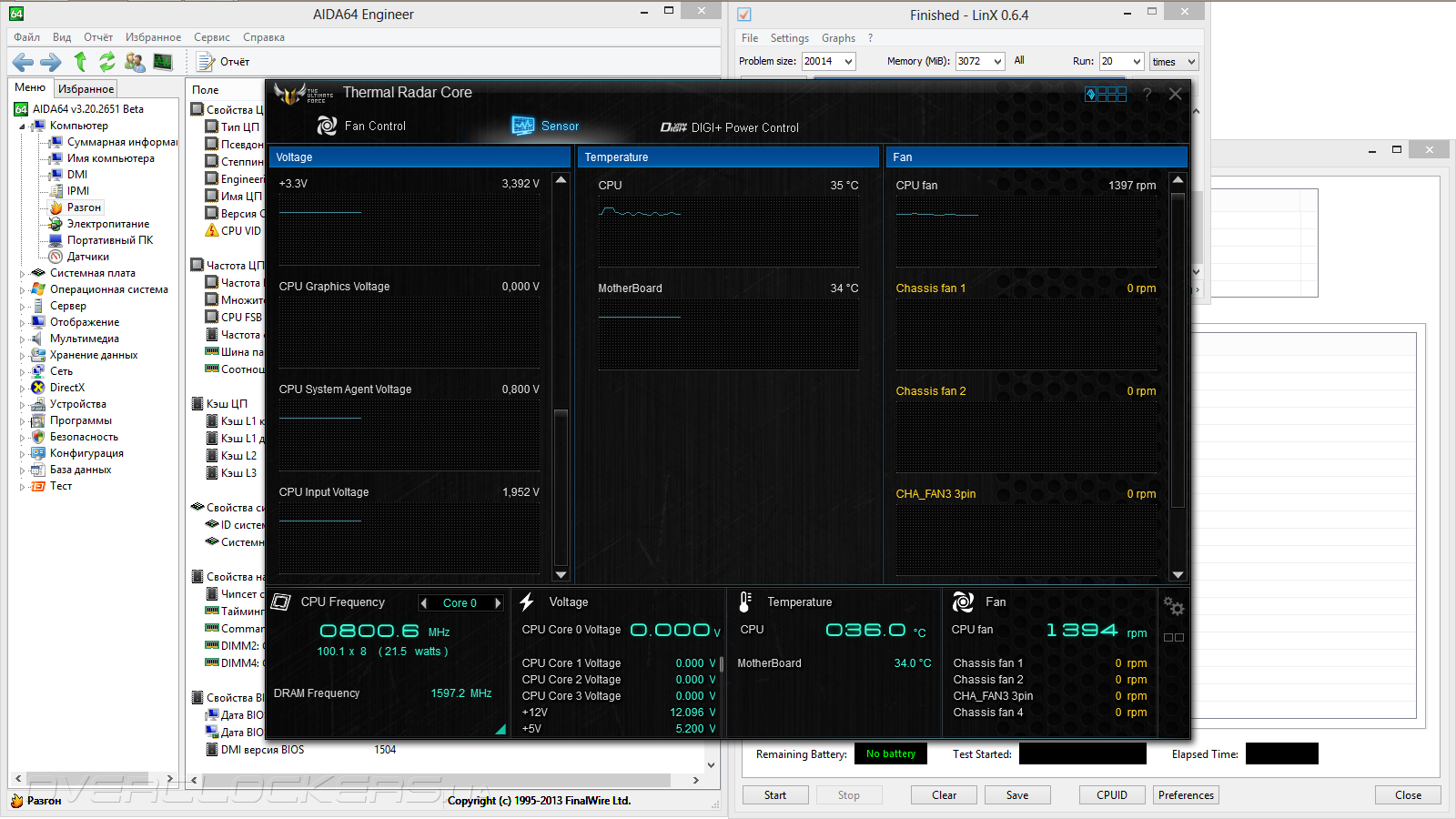Toggle the small double-square view switch

coord(1173,637)
